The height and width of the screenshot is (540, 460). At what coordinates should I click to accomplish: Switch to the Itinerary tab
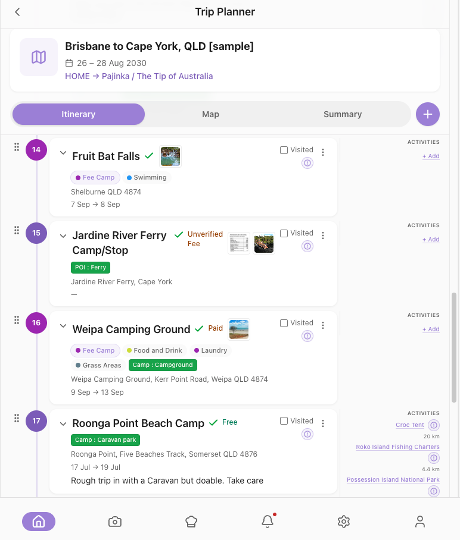click(x=79, y=114)
